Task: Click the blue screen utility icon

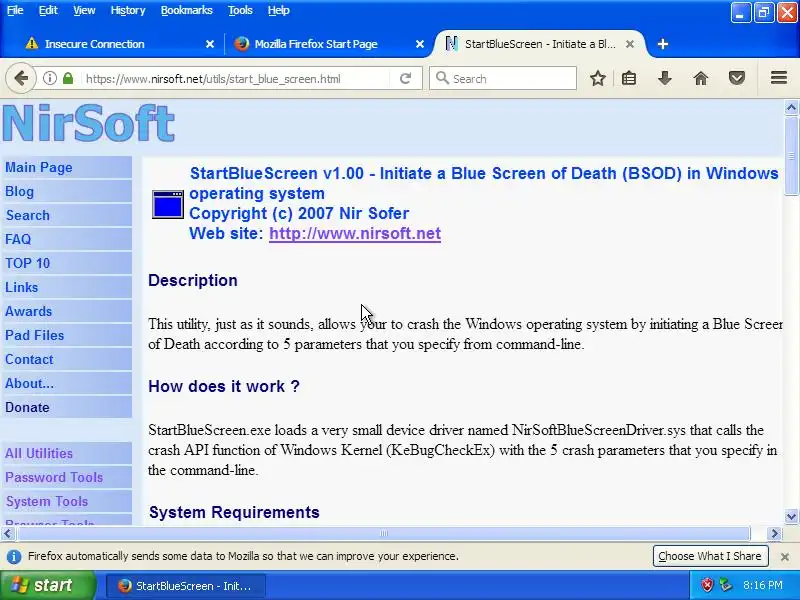Action: 168,205
